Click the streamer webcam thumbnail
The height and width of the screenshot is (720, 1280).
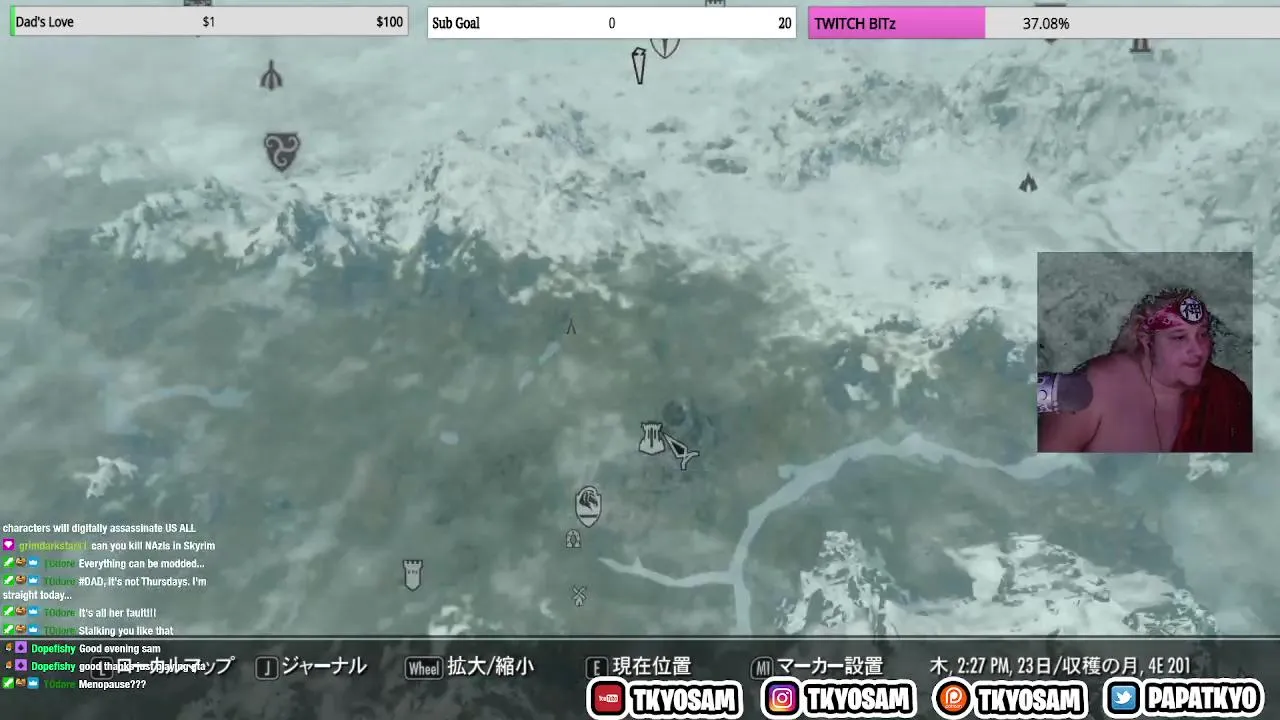point(1144,352)
